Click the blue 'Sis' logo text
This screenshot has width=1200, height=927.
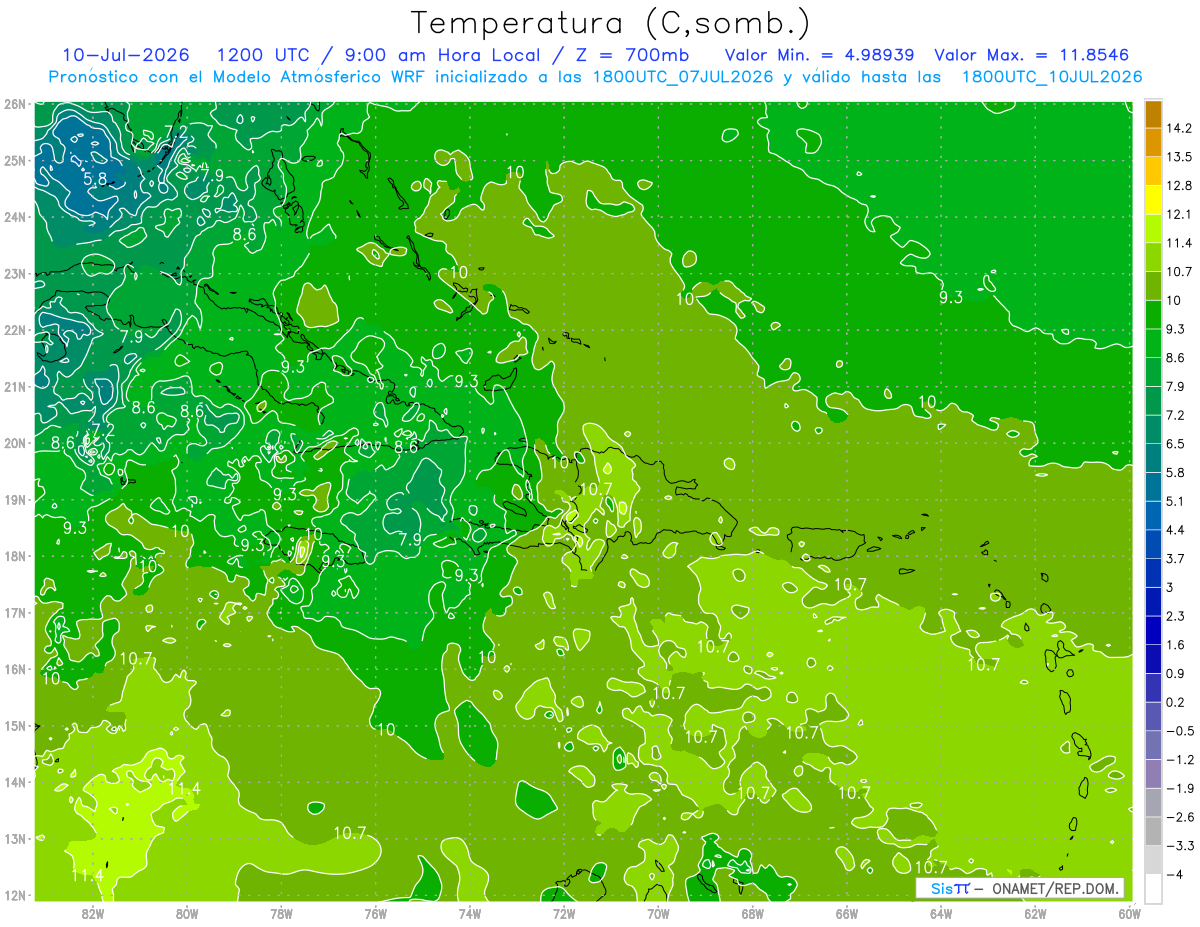tap(941, 888)
